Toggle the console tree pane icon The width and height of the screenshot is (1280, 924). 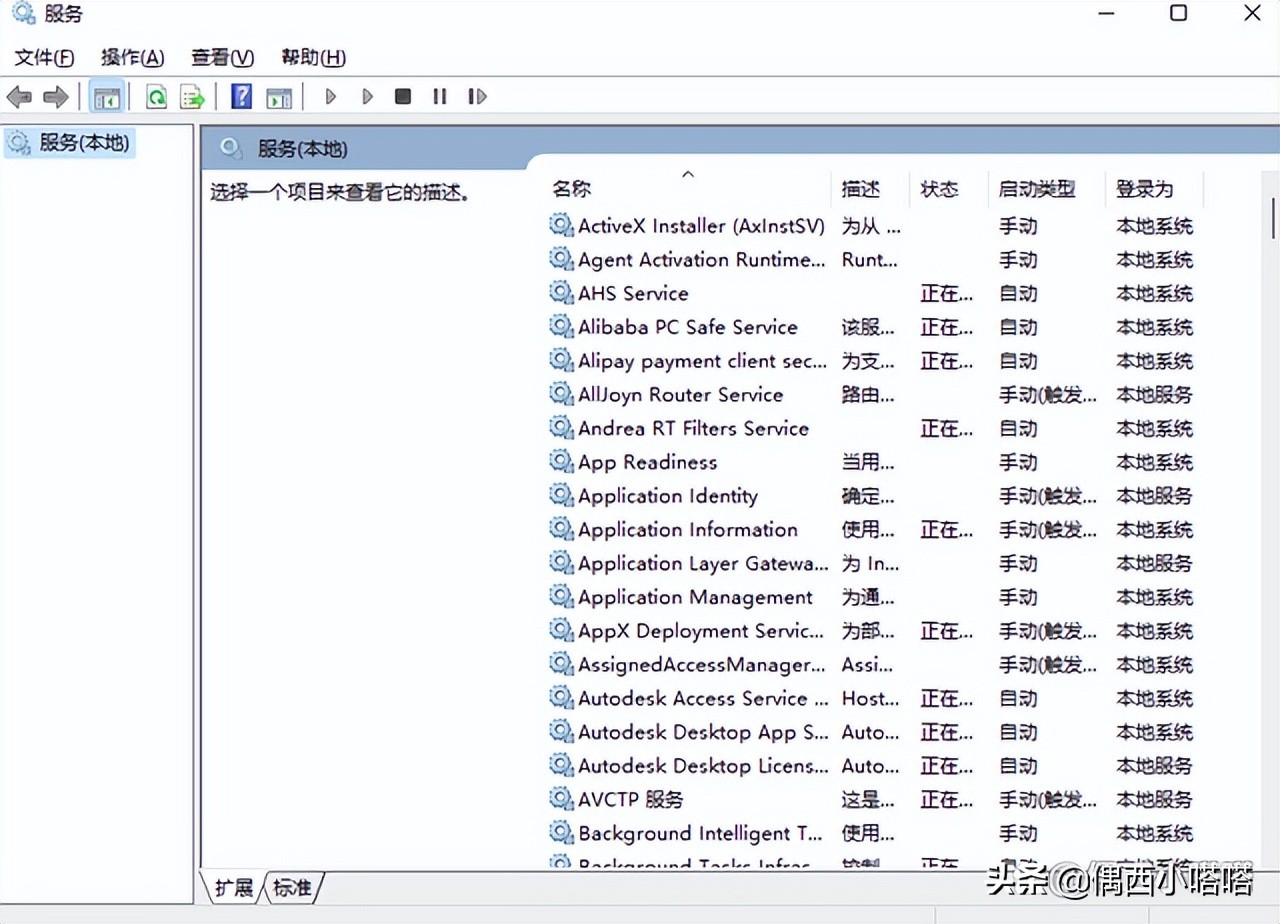click(107, 96)
